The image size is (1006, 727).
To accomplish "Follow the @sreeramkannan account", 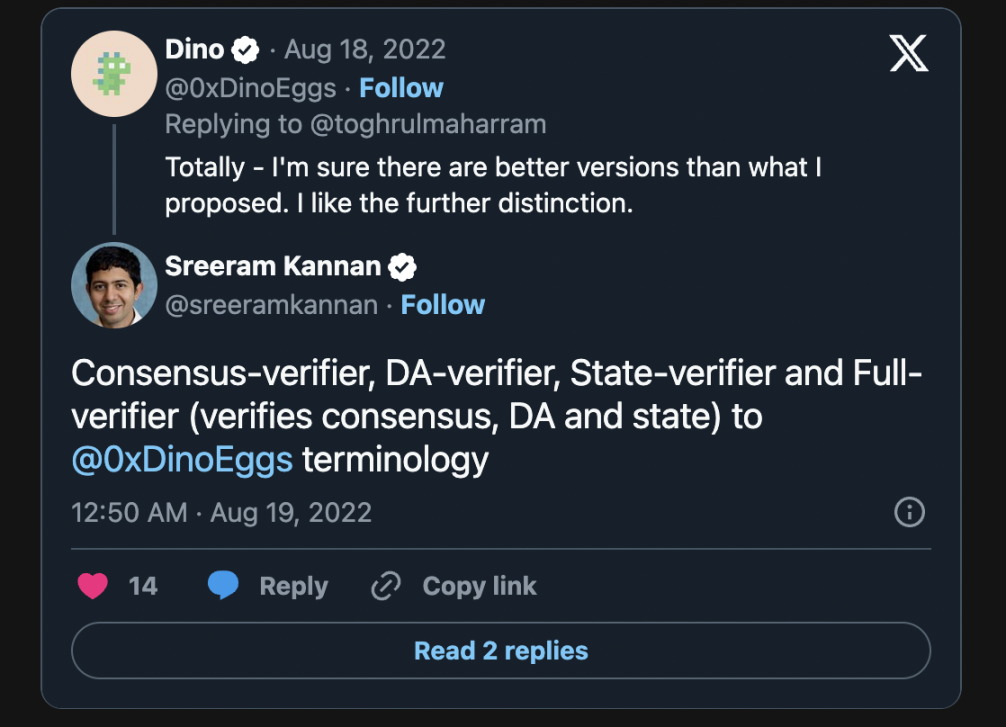I will (443, 305).
